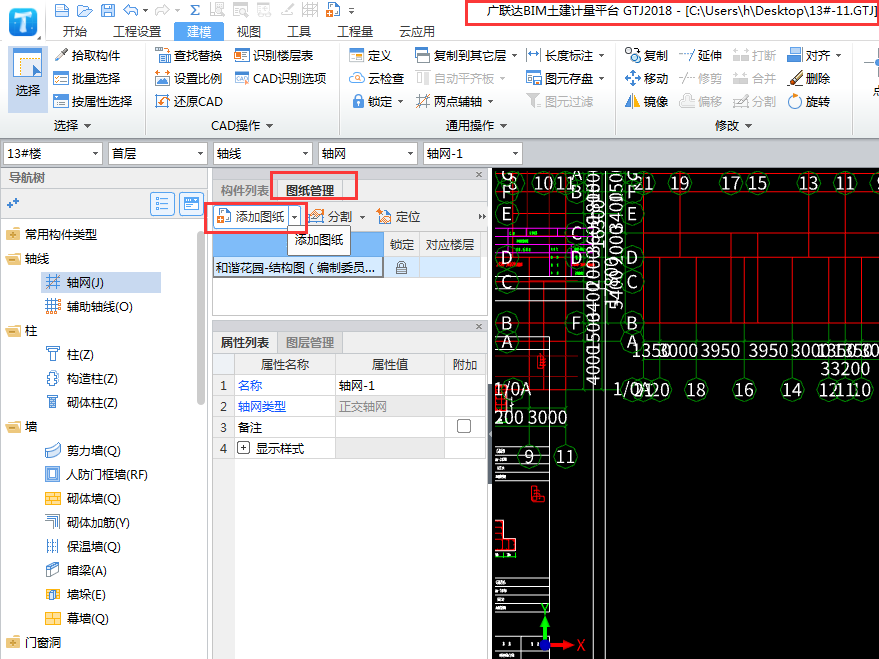Click 两点辅轴 two-point auxiliary axis
879x659 pixels.
(x=450, y=101)
